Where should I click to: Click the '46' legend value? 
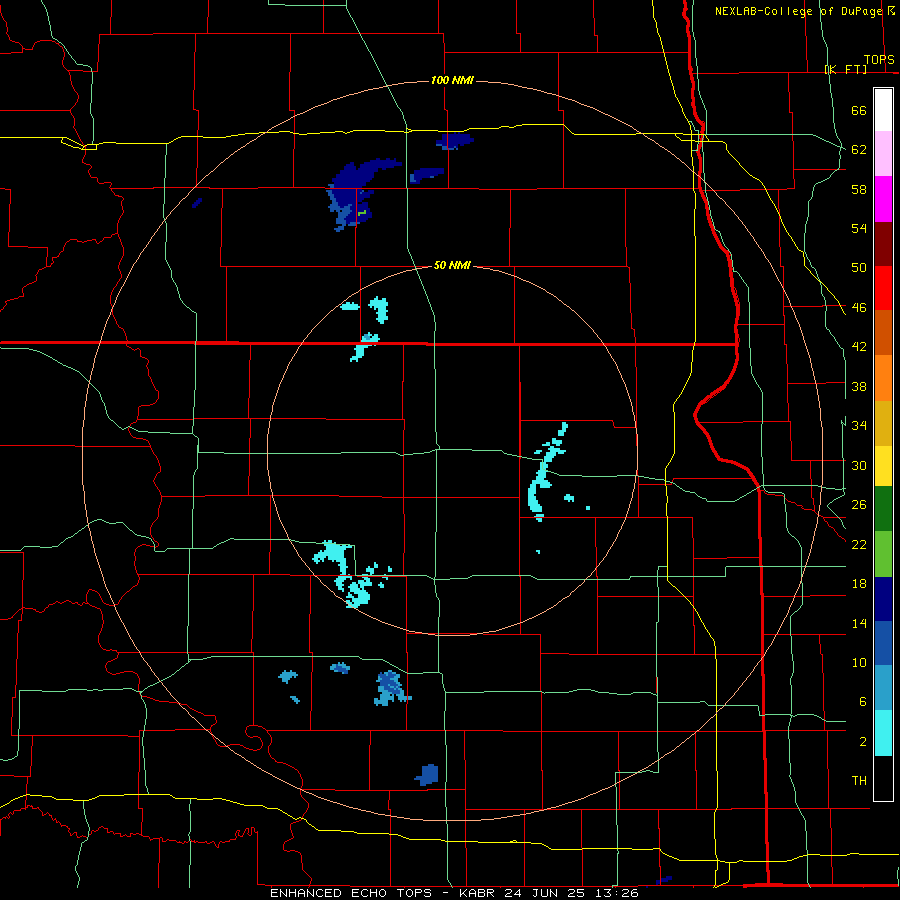(x=859, y=308)
